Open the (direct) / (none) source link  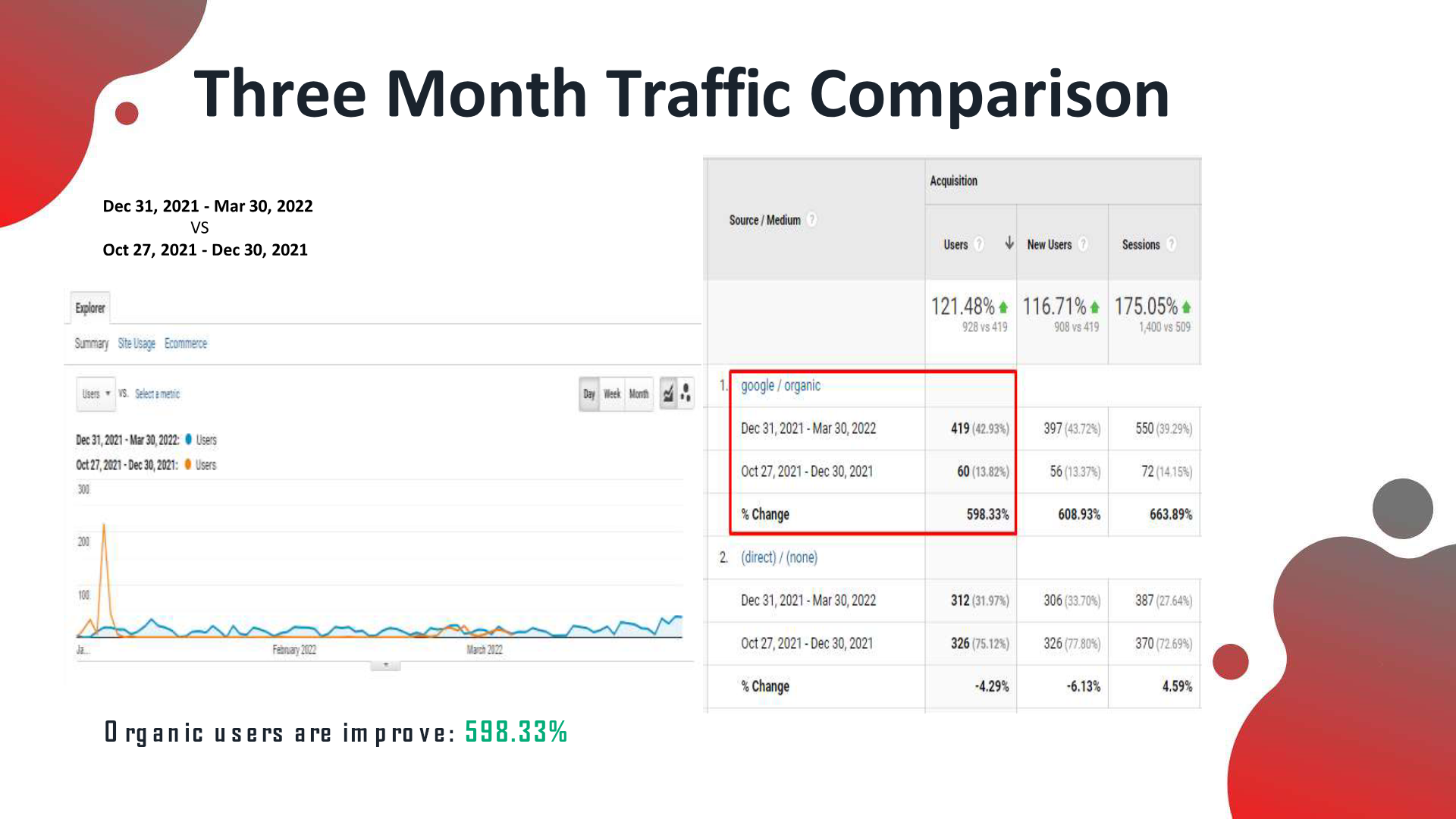(779, 557)
